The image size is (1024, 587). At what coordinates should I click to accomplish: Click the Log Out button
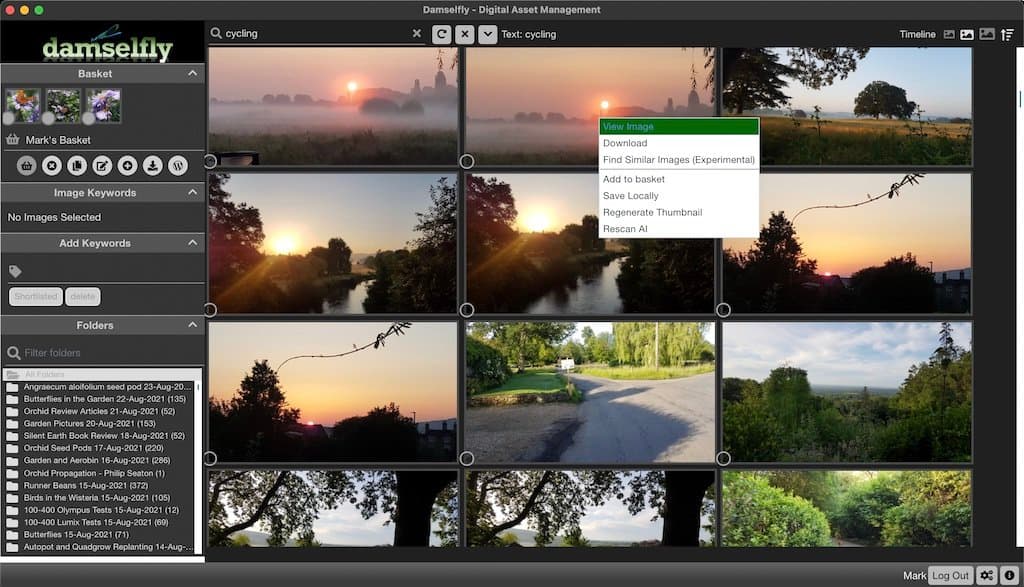click(949, 575)
